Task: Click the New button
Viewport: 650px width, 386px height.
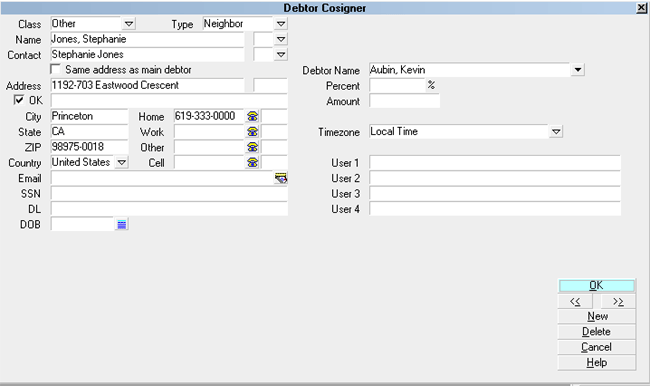Action: [x=597, y=316]
